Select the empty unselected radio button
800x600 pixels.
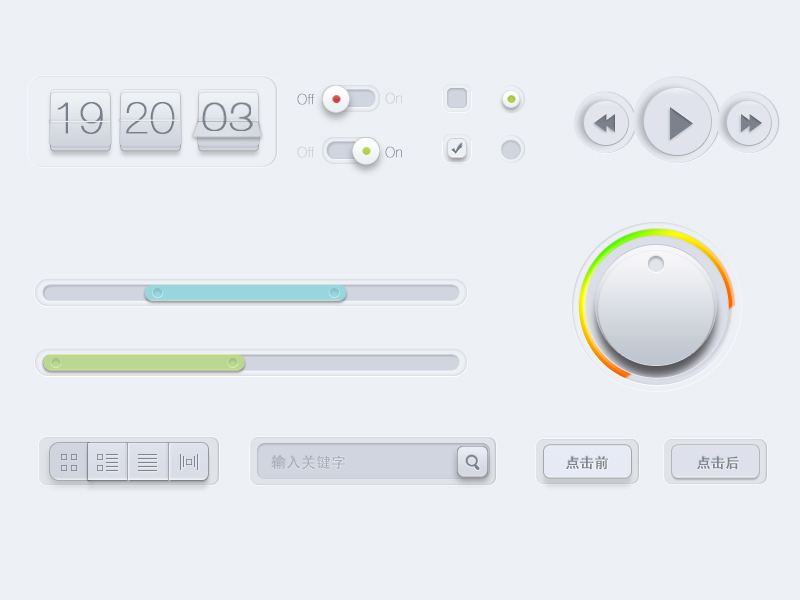click(x=511, y=149)
